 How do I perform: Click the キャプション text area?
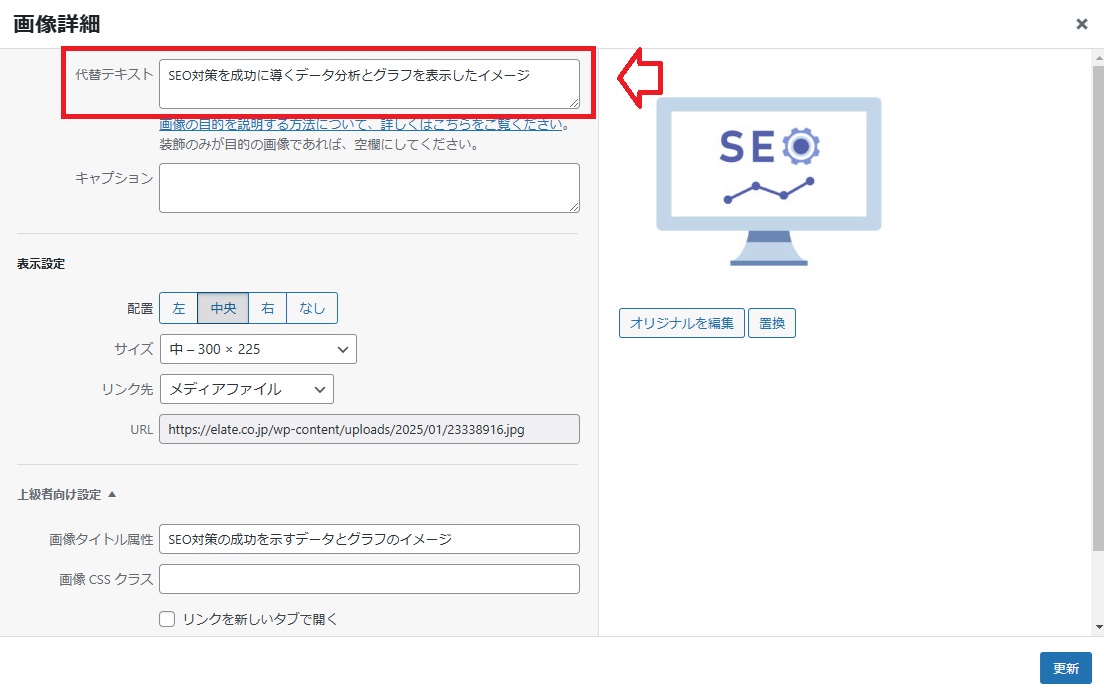pos(369,188)
